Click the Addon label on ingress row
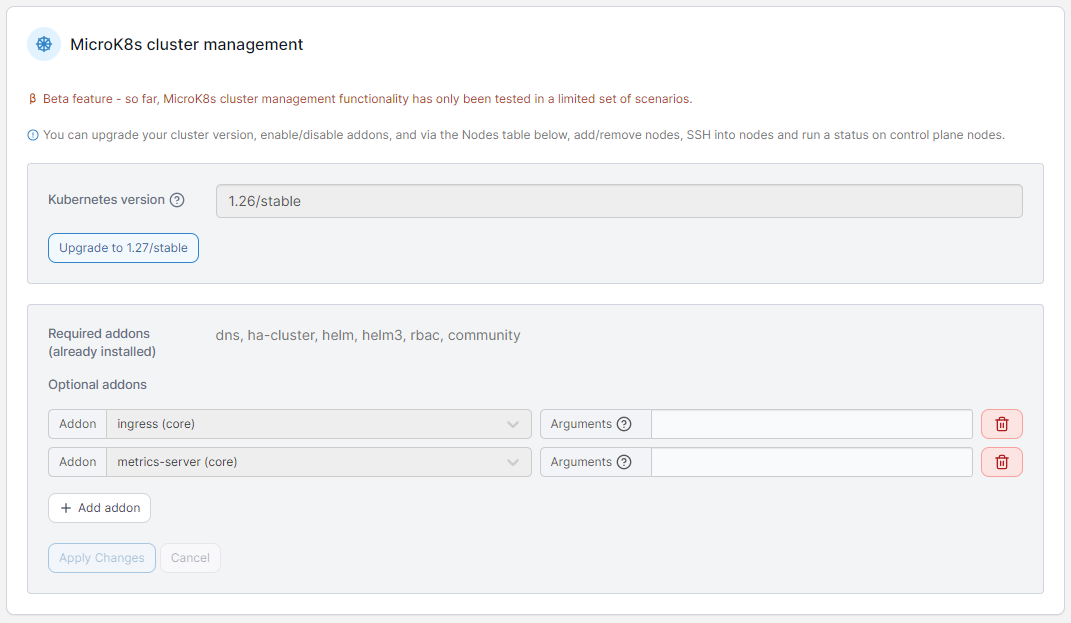 coord(77,424)
